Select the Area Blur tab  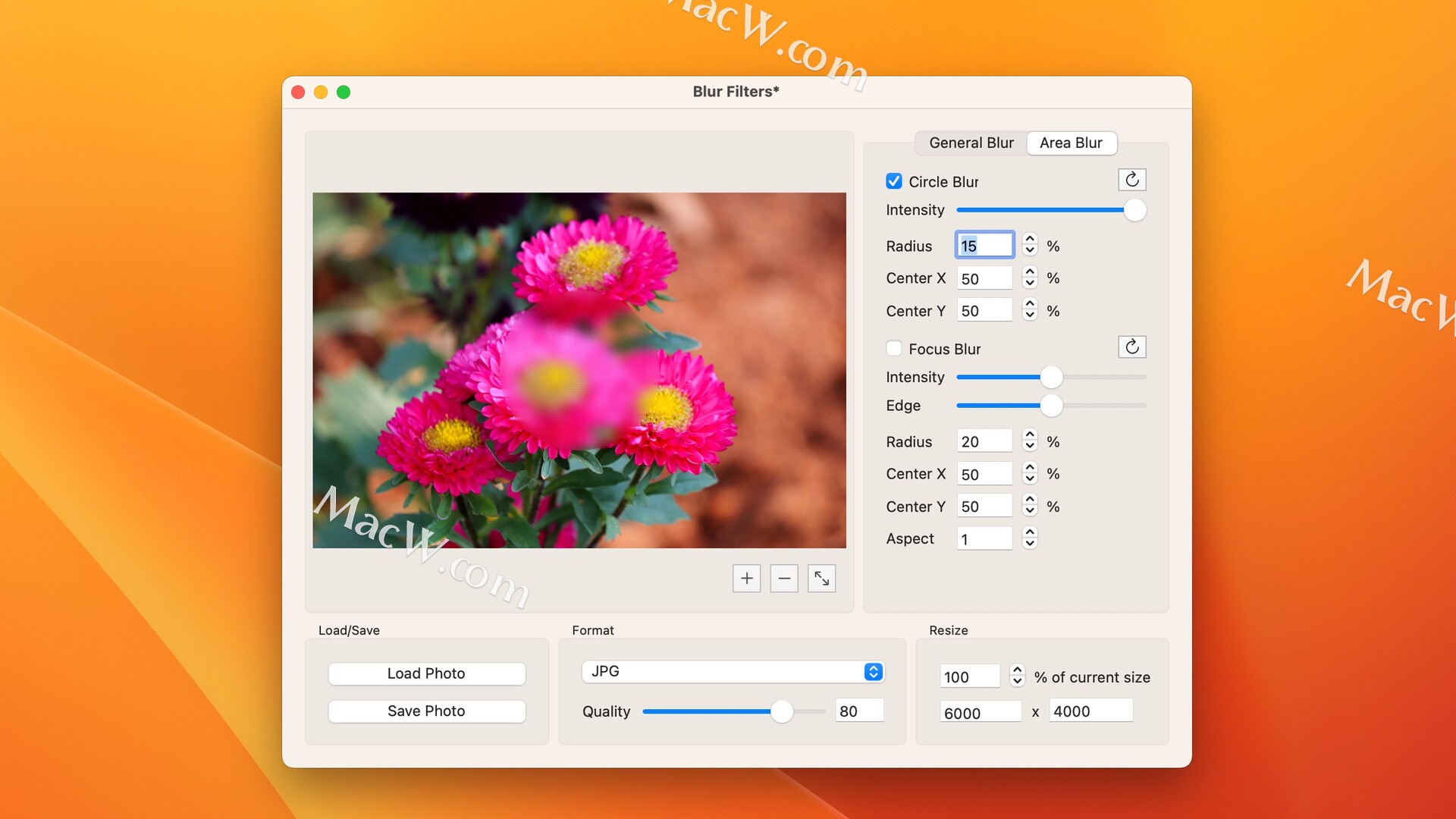tap(1071, 143)
